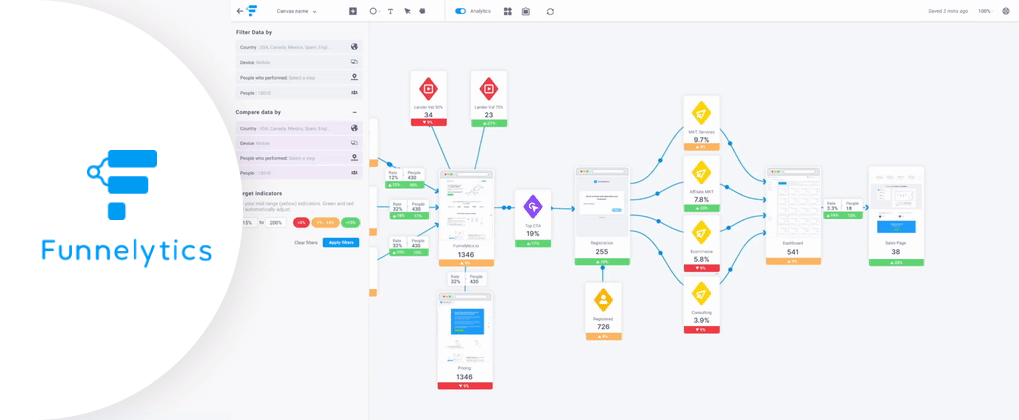
Task: Open People filter under Filter Data by
Action: [299, 93]
